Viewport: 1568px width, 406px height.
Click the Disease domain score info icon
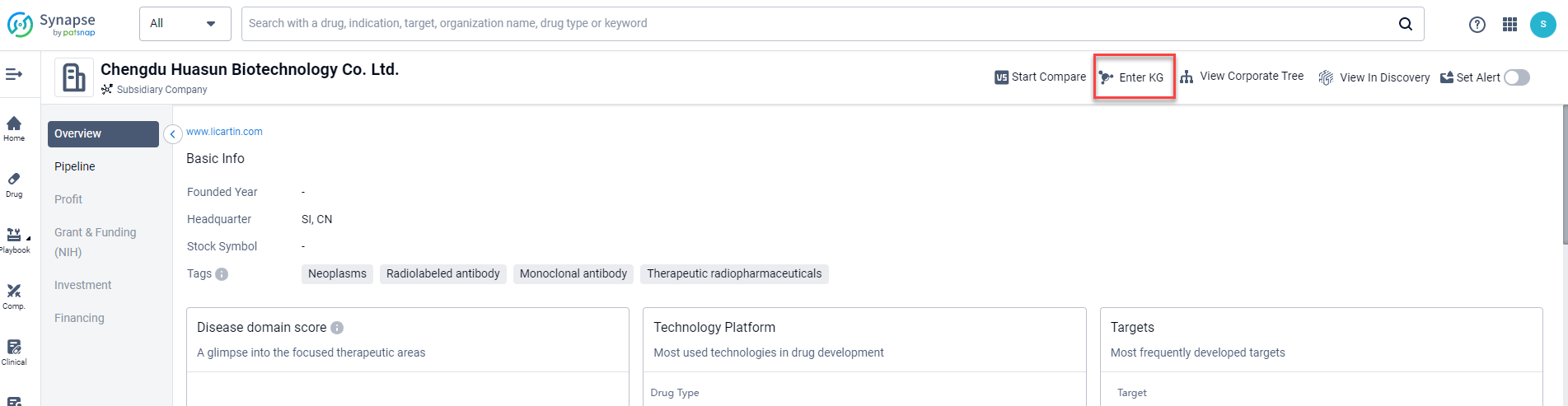point(337,328)
